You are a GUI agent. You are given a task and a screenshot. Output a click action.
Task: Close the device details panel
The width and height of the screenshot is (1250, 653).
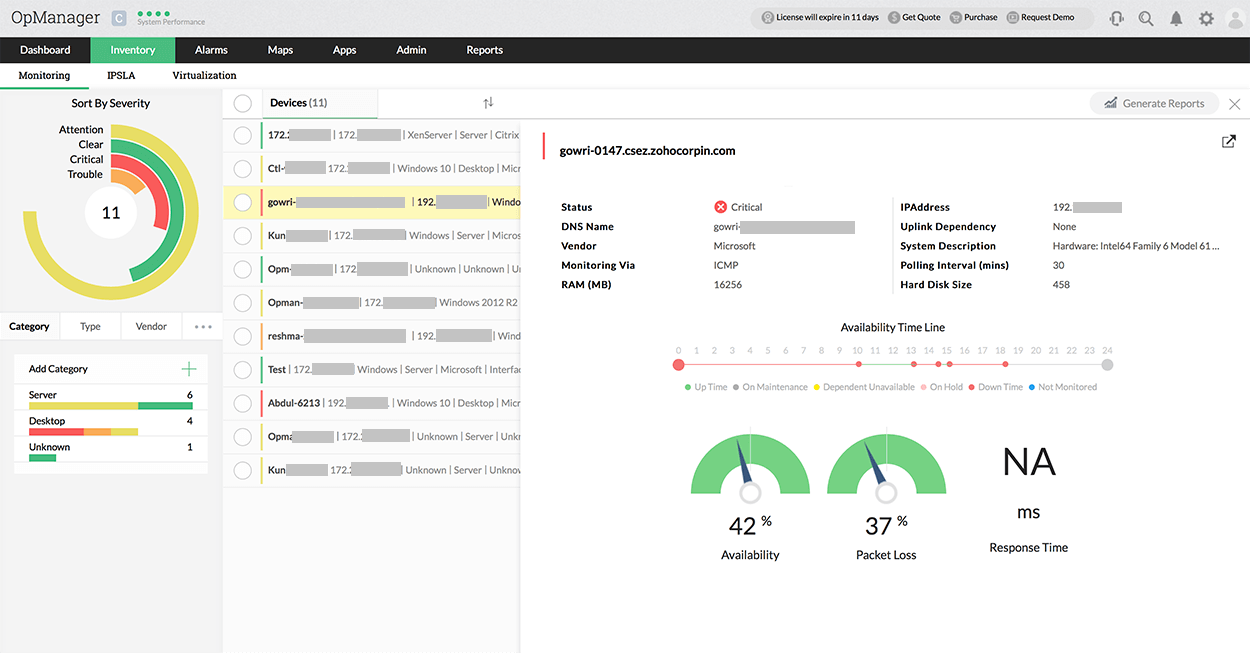[x=1235, y=104]
